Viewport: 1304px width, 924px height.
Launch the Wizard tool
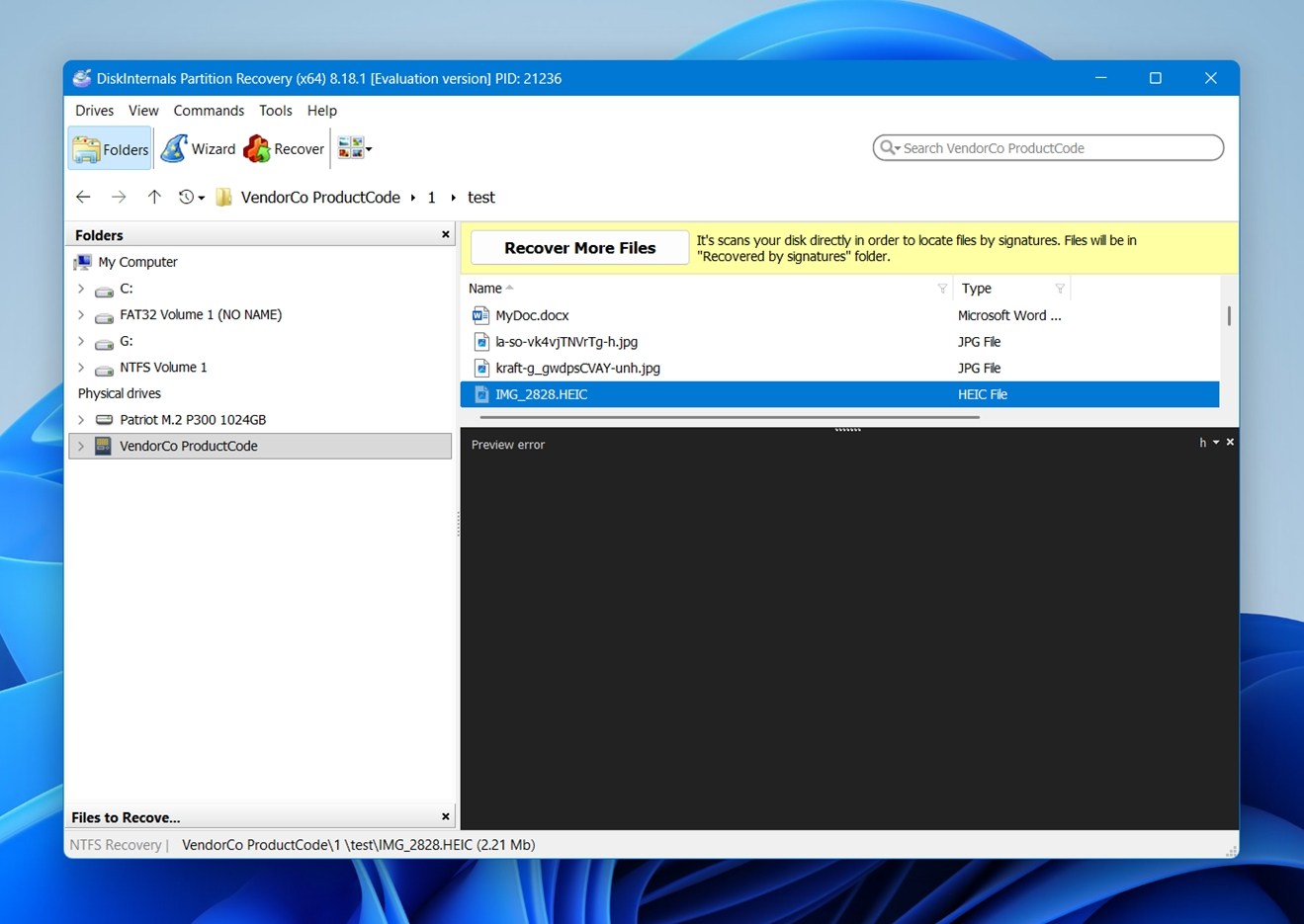[x=199, y=149]
